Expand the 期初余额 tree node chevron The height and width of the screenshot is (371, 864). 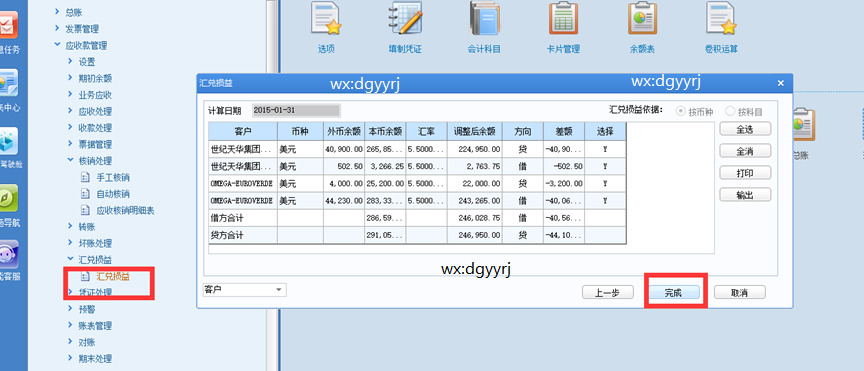(71, 78)
